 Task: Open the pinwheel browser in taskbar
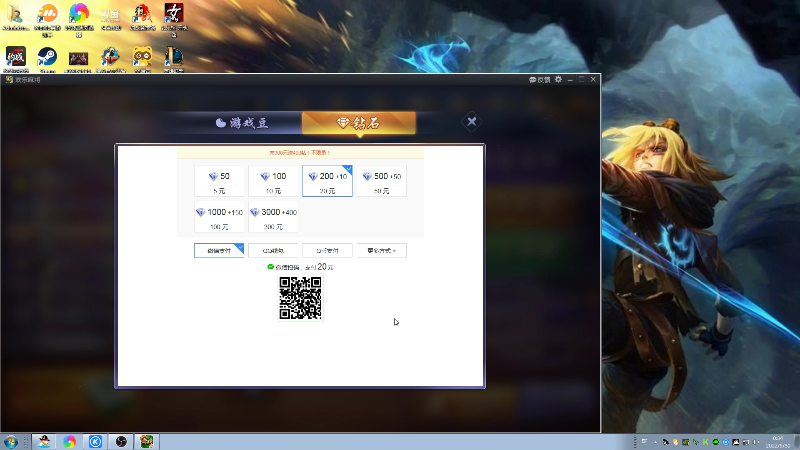(70, 441)
